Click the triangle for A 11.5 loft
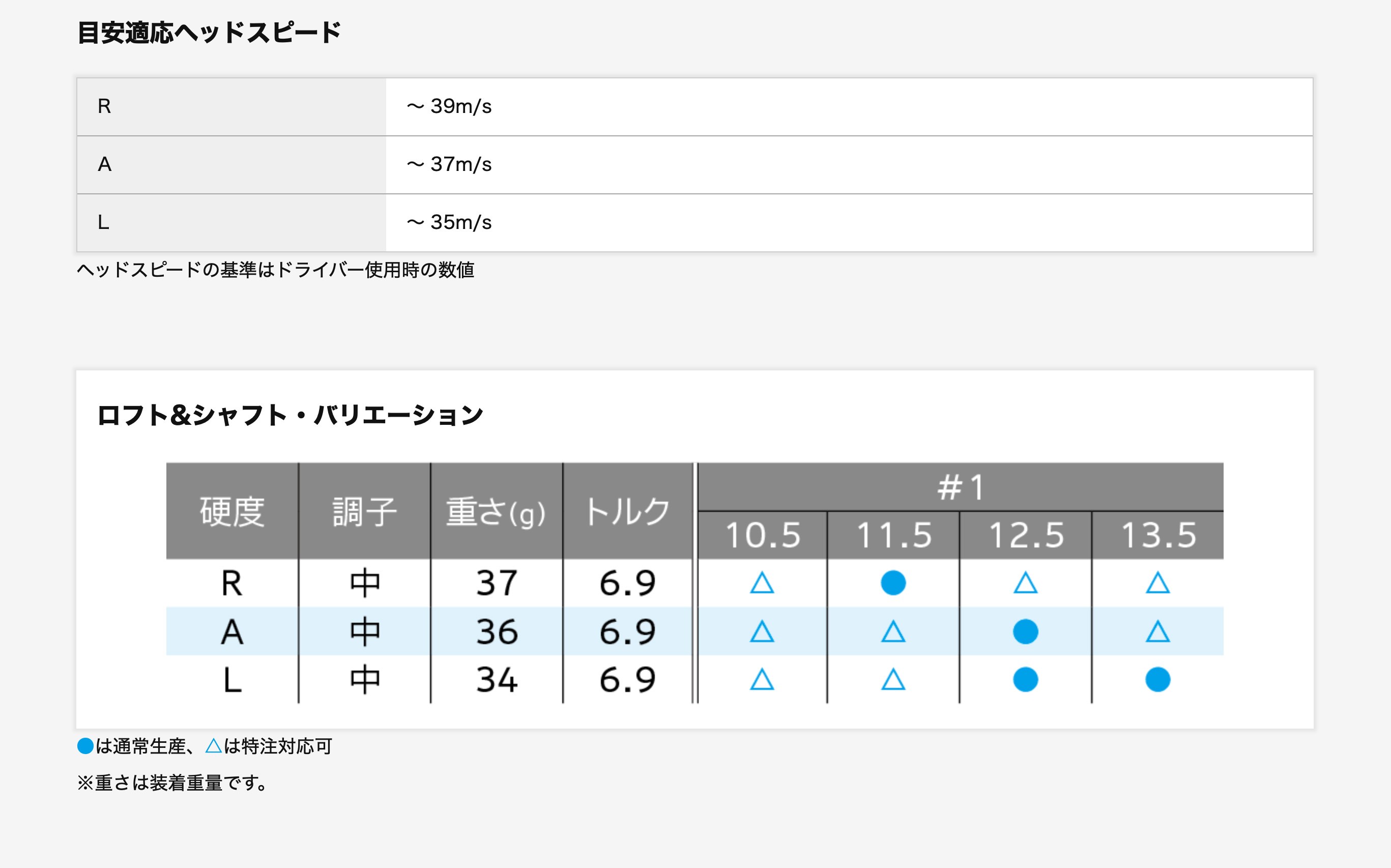 pyautogui.click(x=893, y=631)
